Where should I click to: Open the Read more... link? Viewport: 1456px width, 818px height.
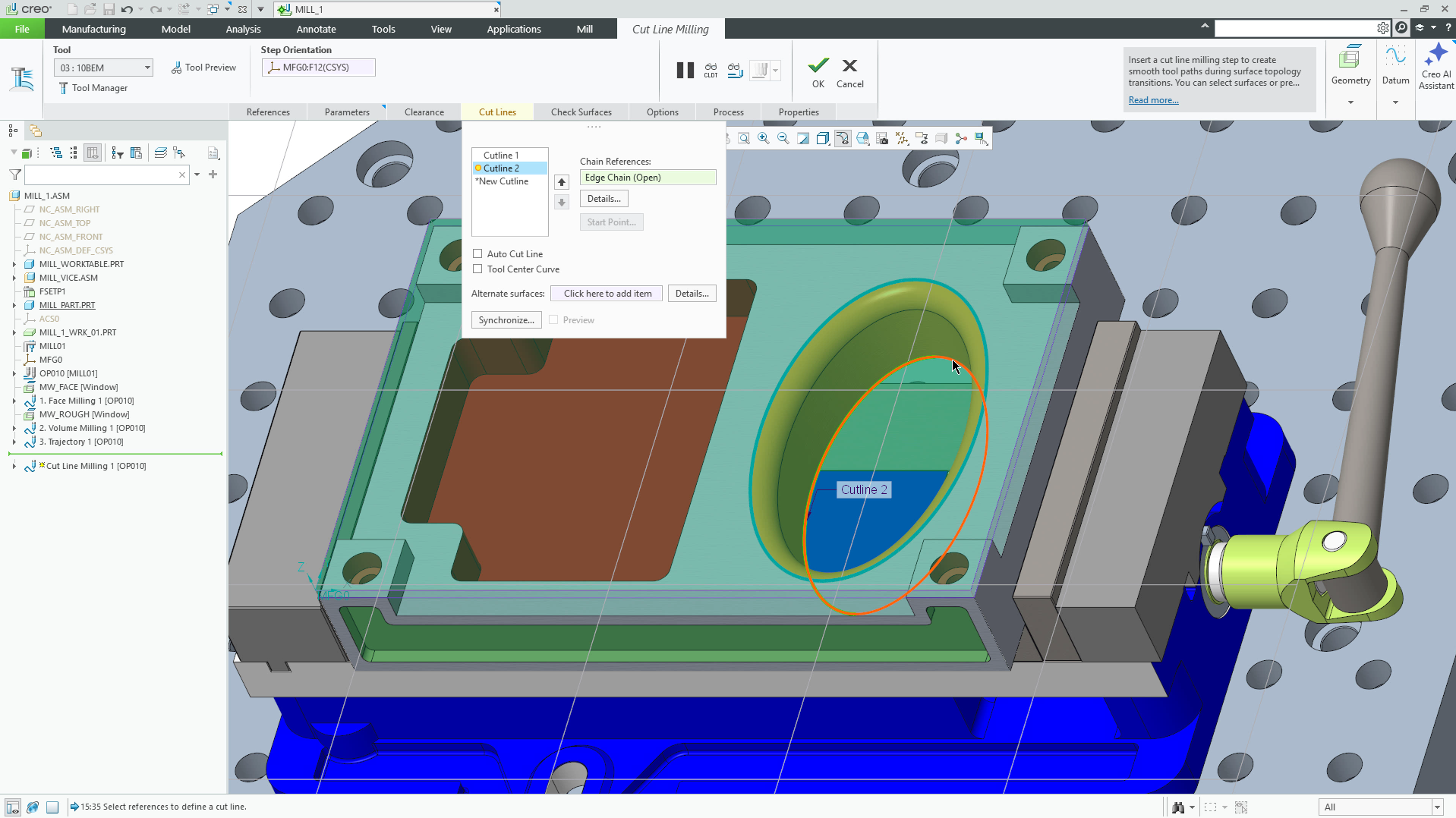coord(1153,100)
